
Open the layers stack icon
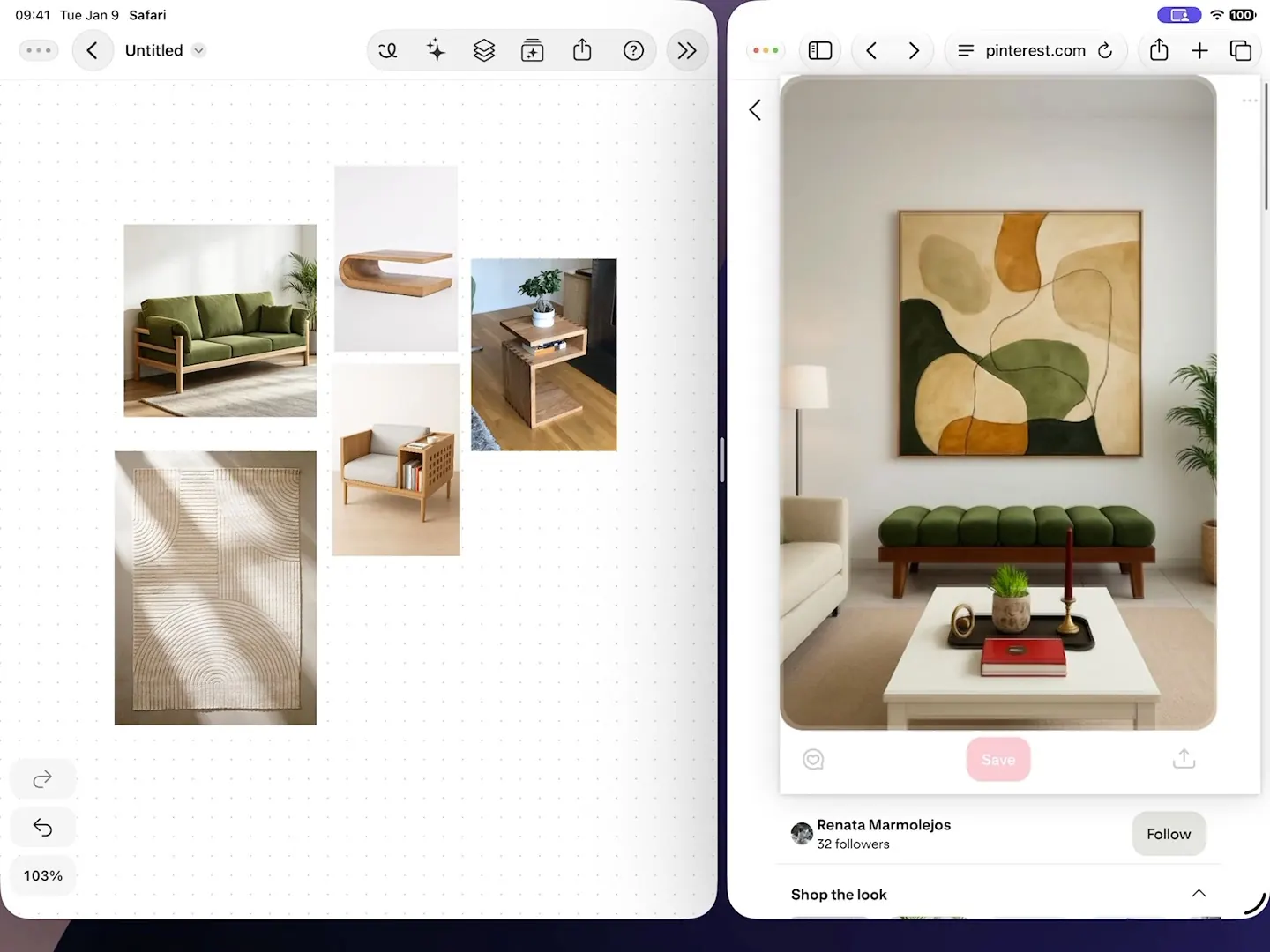[484, 50]
